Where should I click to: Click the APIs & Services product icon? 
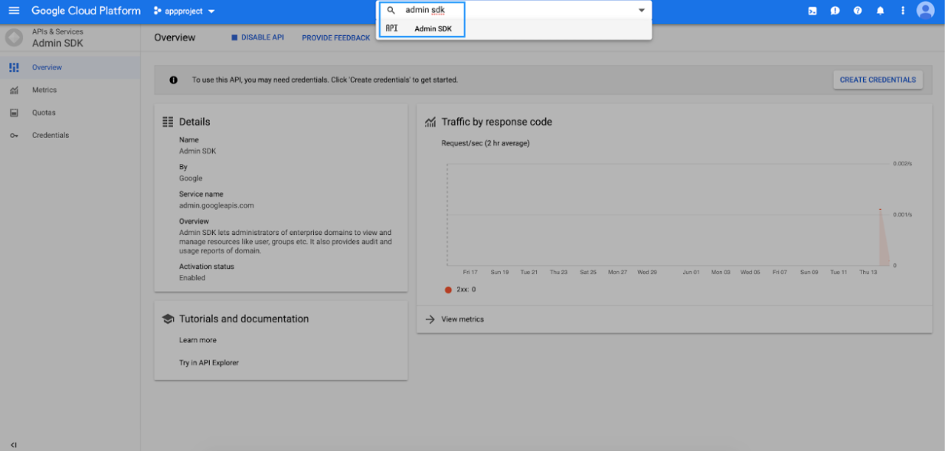click(13, 37)
